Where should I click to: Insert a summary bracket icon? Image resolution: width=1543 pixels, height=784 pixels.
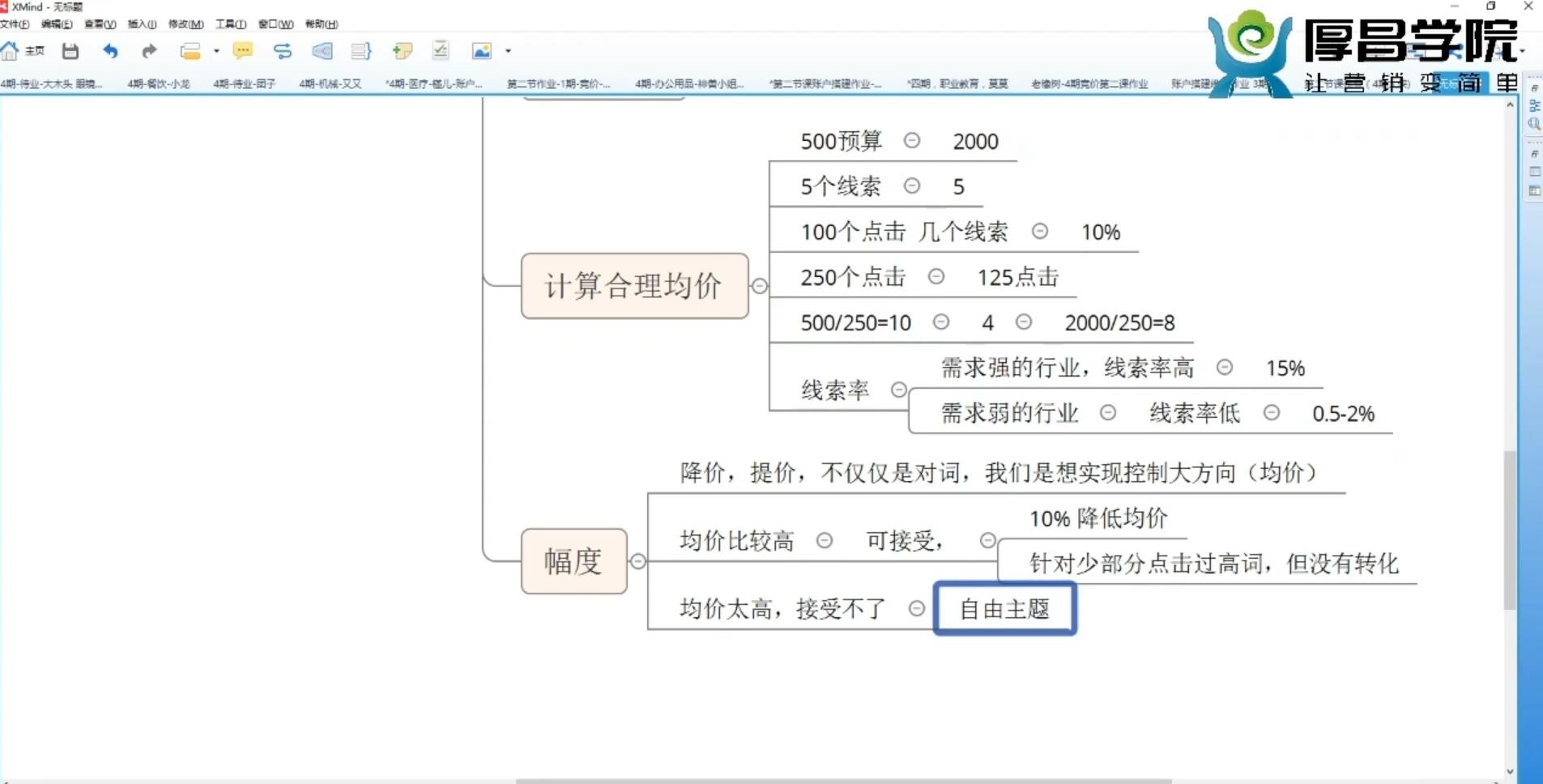tap(361, 51)
